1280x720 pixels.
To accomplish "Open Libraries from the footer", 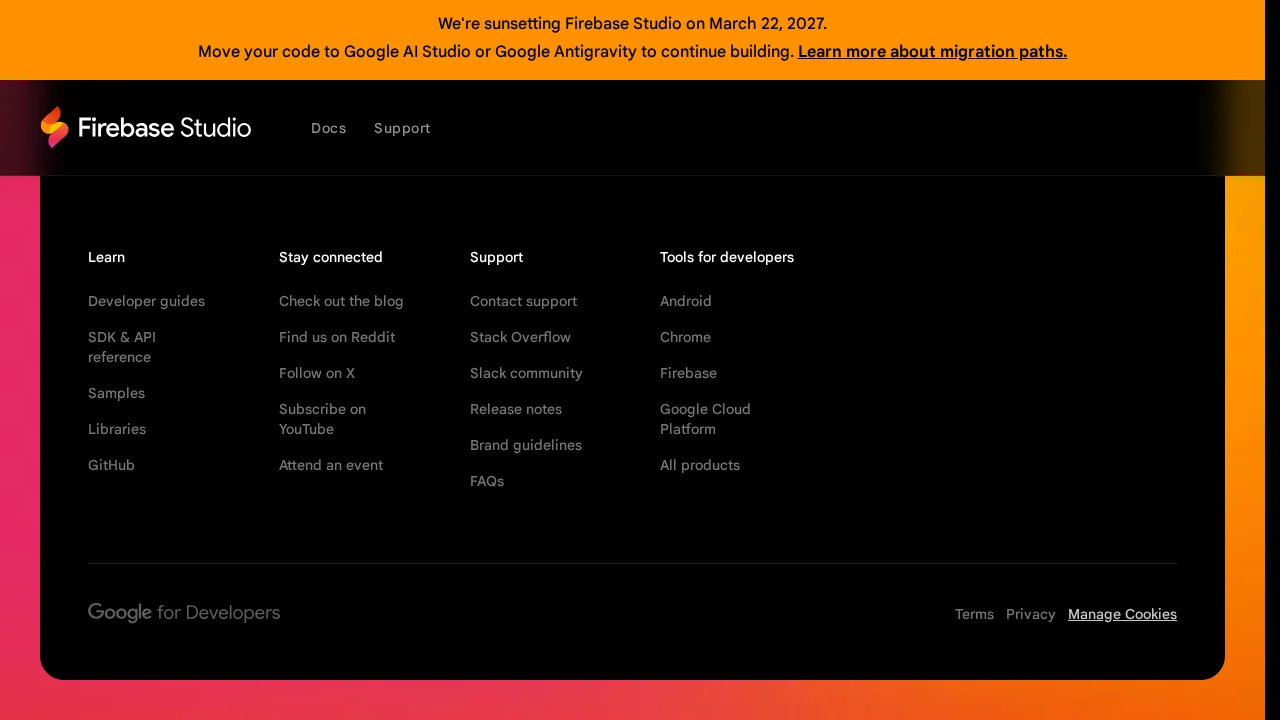I will coord(117,429).
